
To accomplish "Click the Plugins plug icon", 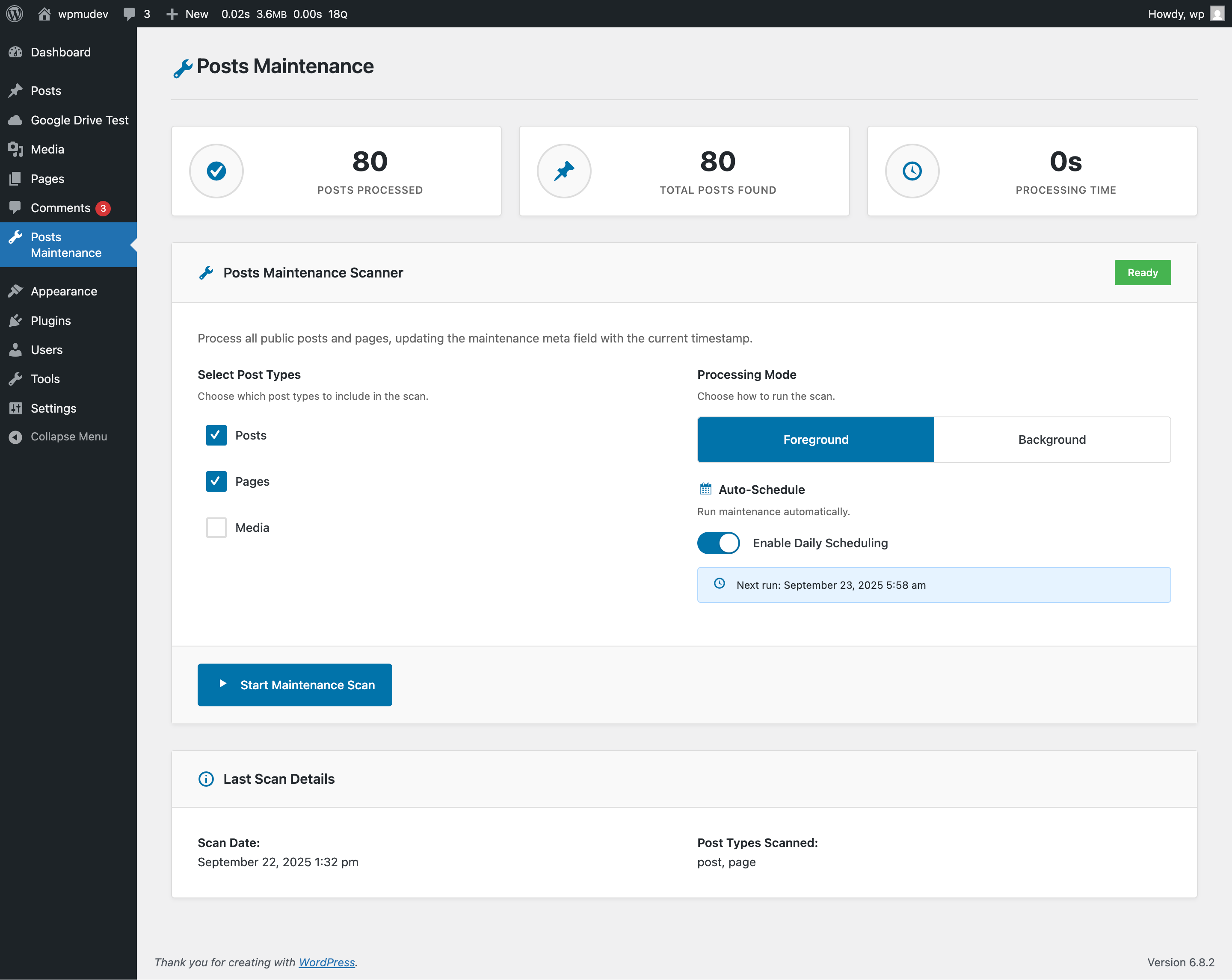I will (x=15, y=320).
